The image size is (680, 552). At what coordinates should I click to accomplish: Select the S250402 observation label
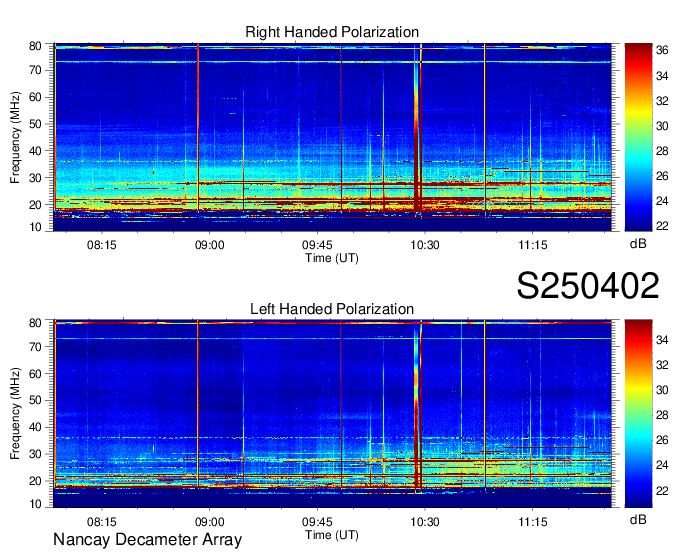[x=588, y=286]
